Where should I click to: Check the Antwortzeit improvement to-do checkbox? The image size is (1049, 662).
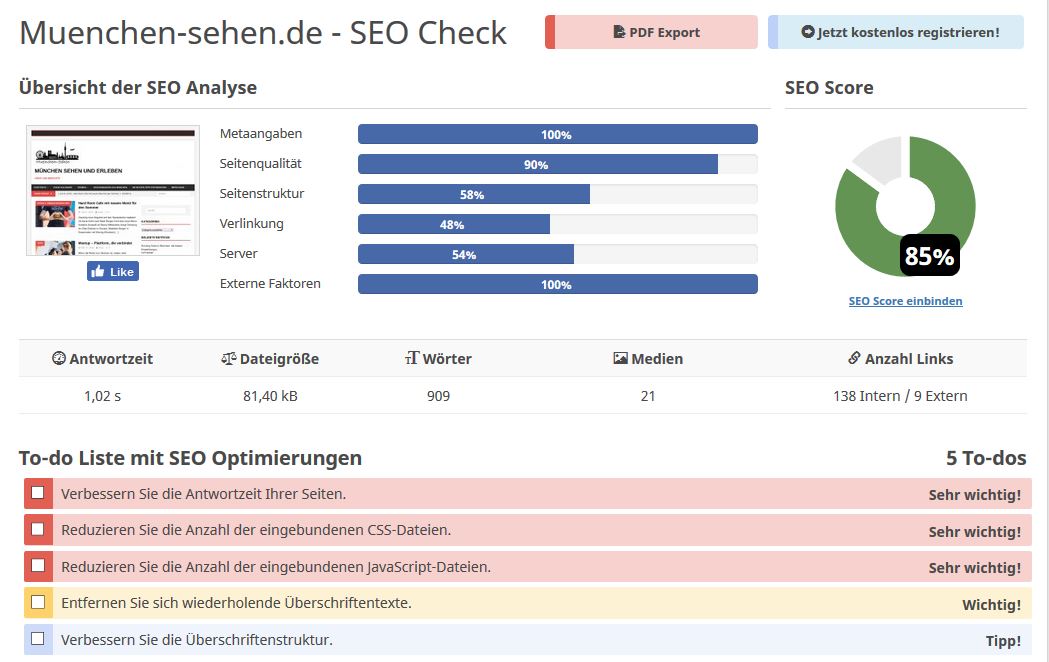point(38,493)
